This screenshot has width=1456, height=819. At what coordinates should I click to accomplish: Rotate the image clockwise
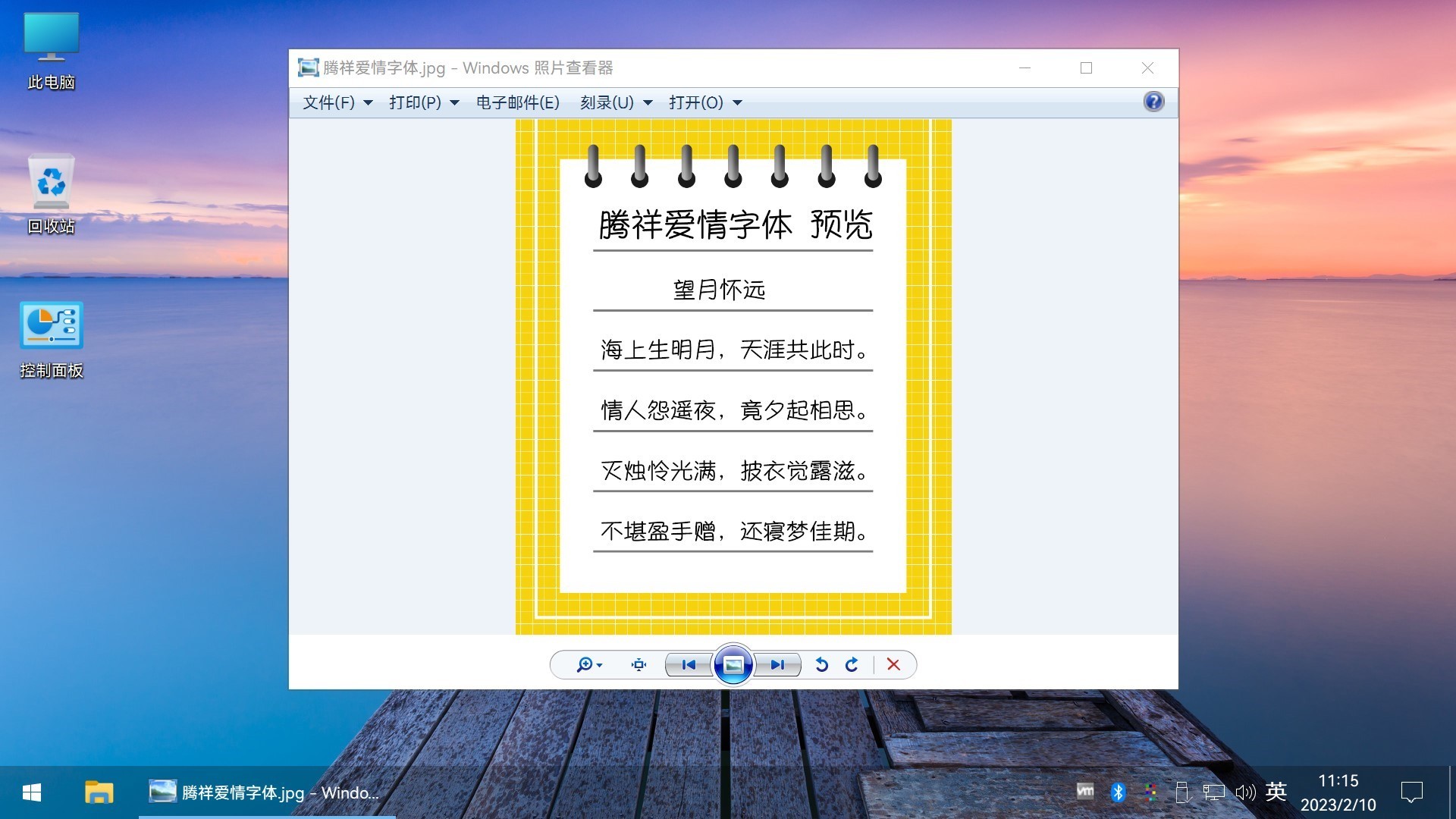pos(852,665)
